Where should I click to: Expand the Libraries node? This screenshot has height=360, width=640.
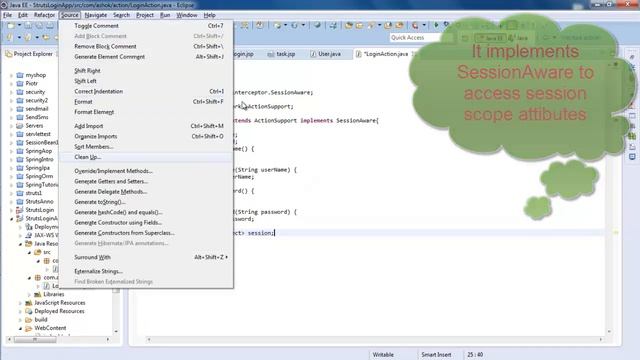pos(29,294)
